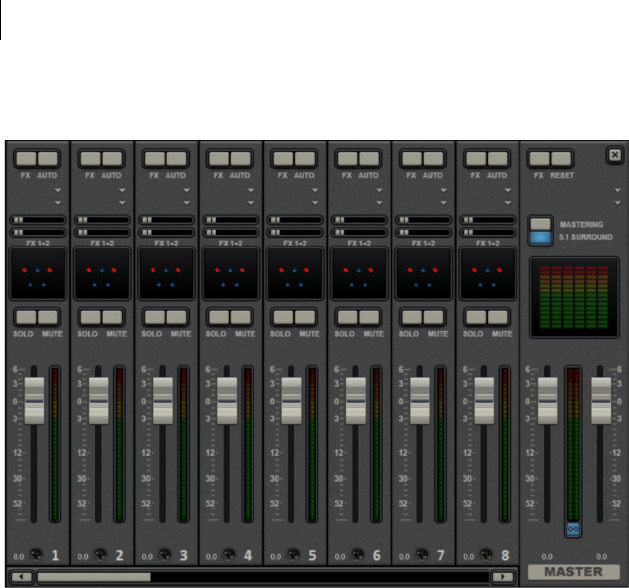Open FX for track 3

[155, 158]
